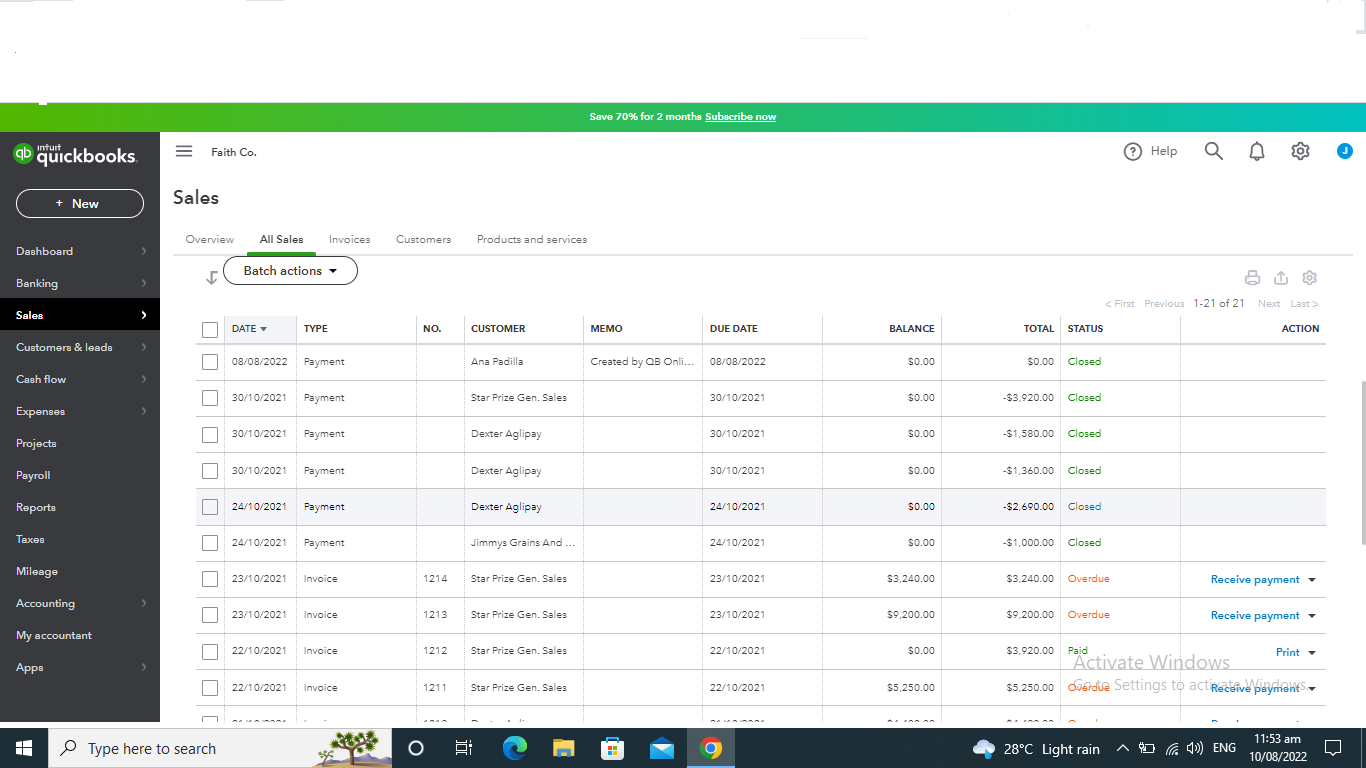Open the Batch actions dropdown
The image size is (1366, 768).
coord(290,271)
